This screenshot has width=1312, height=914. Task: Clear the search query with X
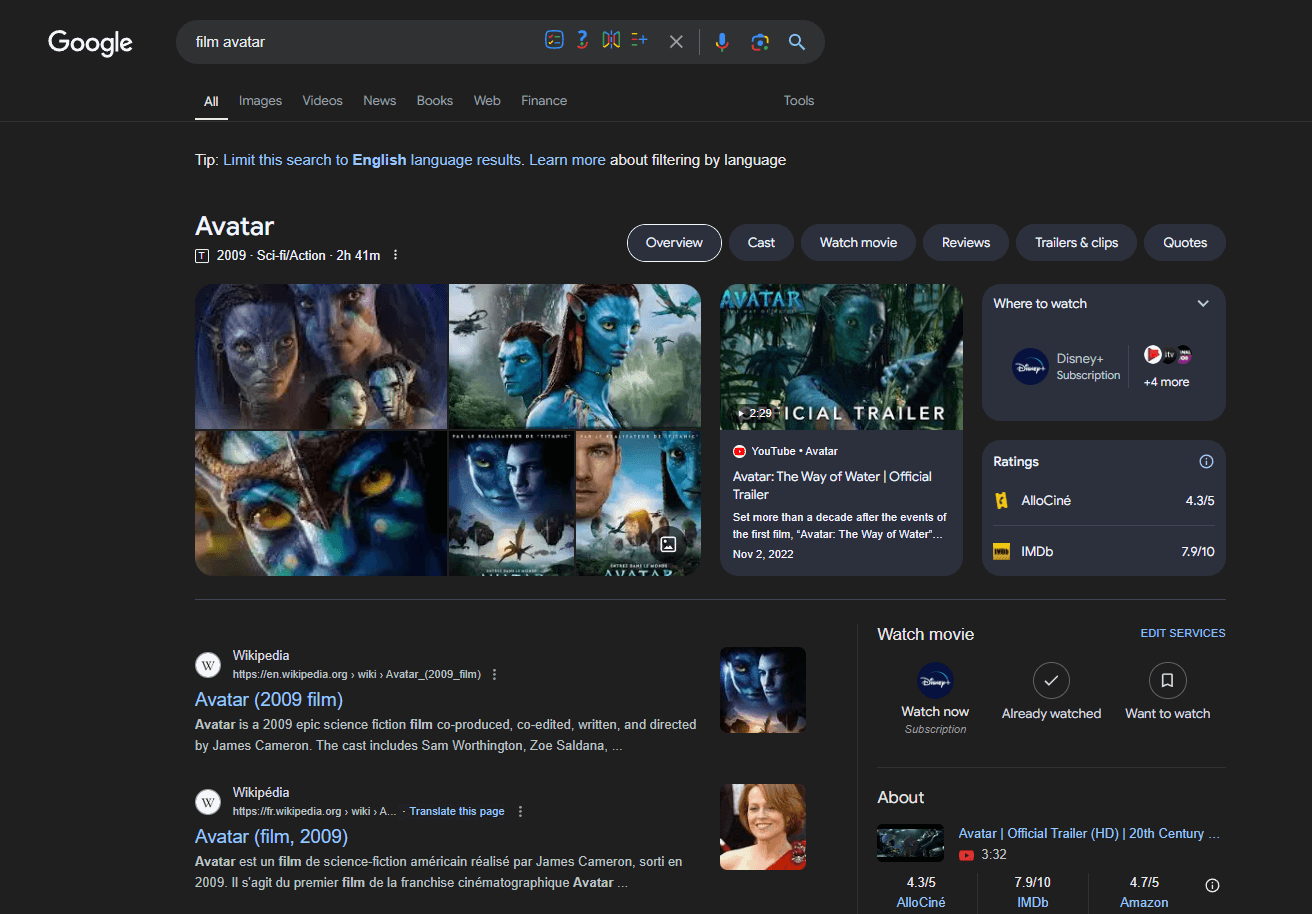point(676,42)
